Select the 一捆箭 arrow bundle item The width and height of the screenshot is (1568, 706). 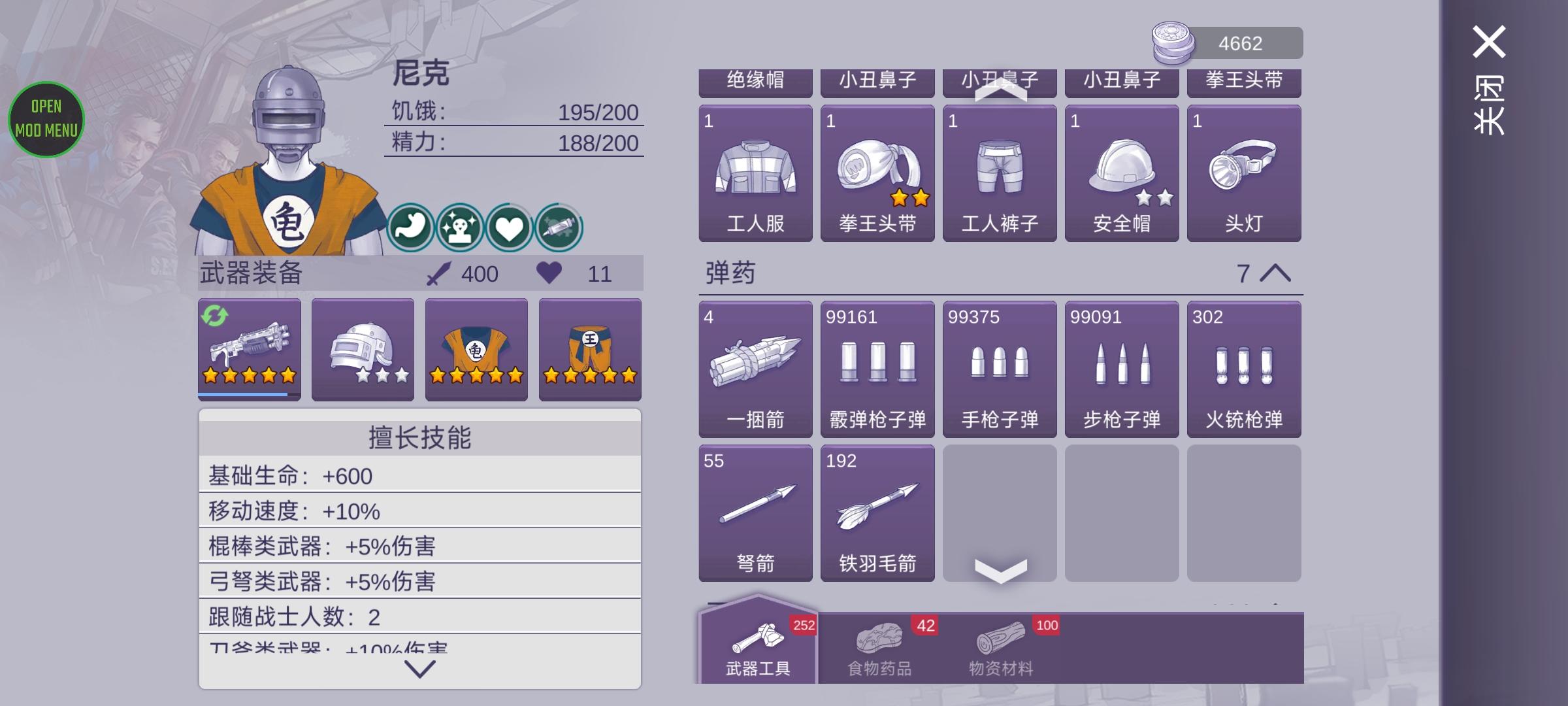755,369
